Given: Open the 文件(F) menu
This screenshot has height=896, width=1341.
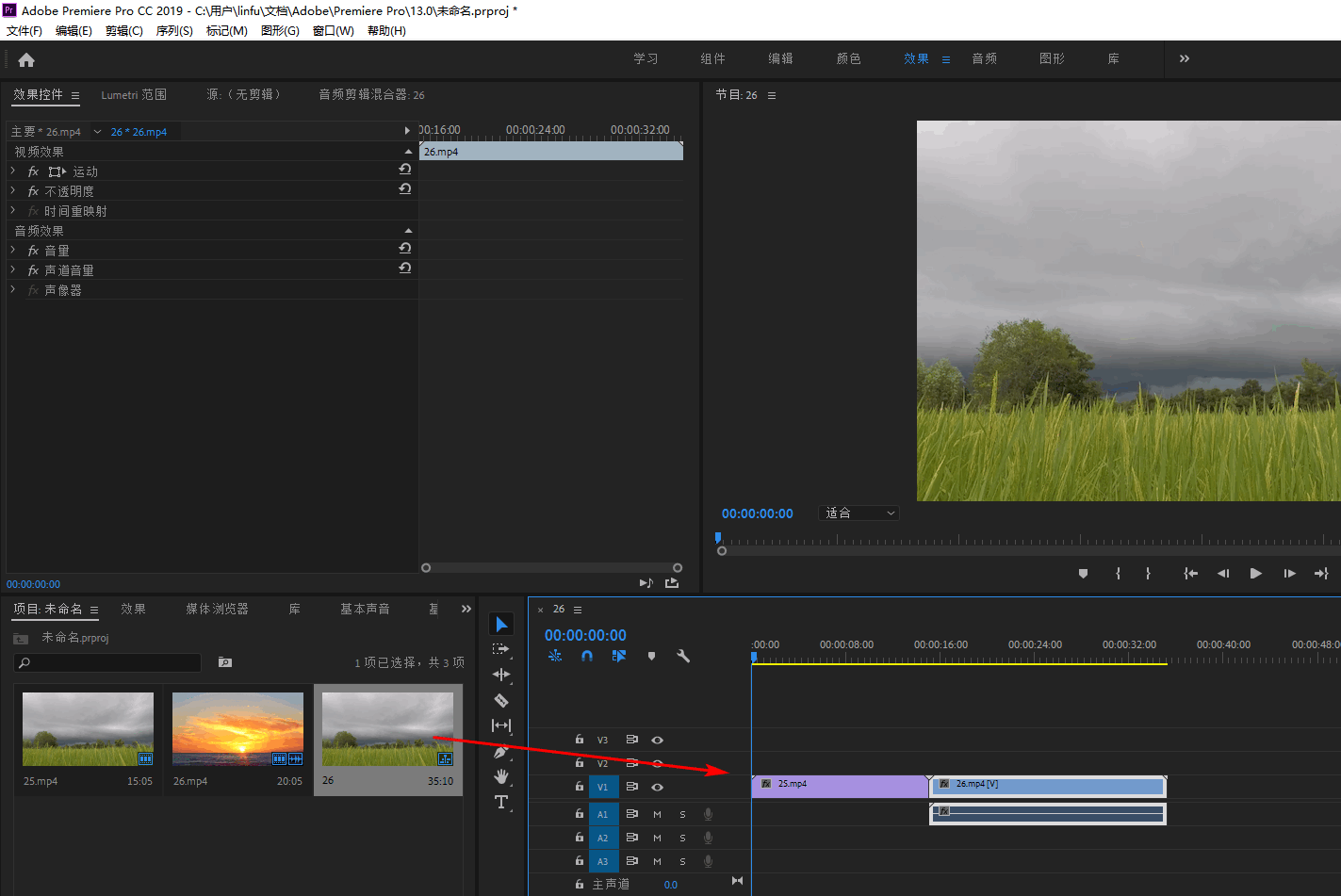Looking at the screenshot, I should coord(25,31).
